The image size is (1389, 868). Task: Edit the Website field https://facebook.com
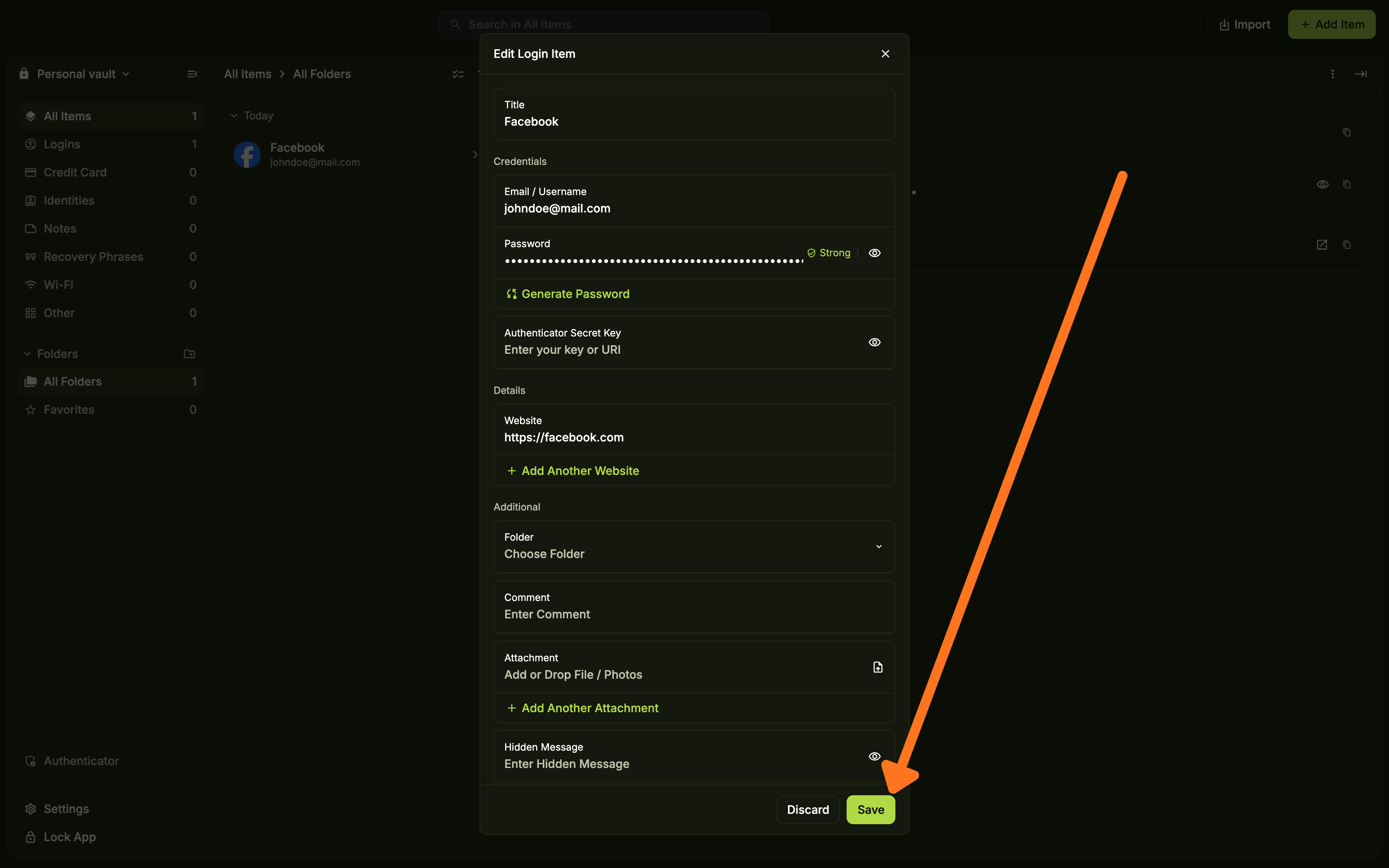[x=694, y=430]
